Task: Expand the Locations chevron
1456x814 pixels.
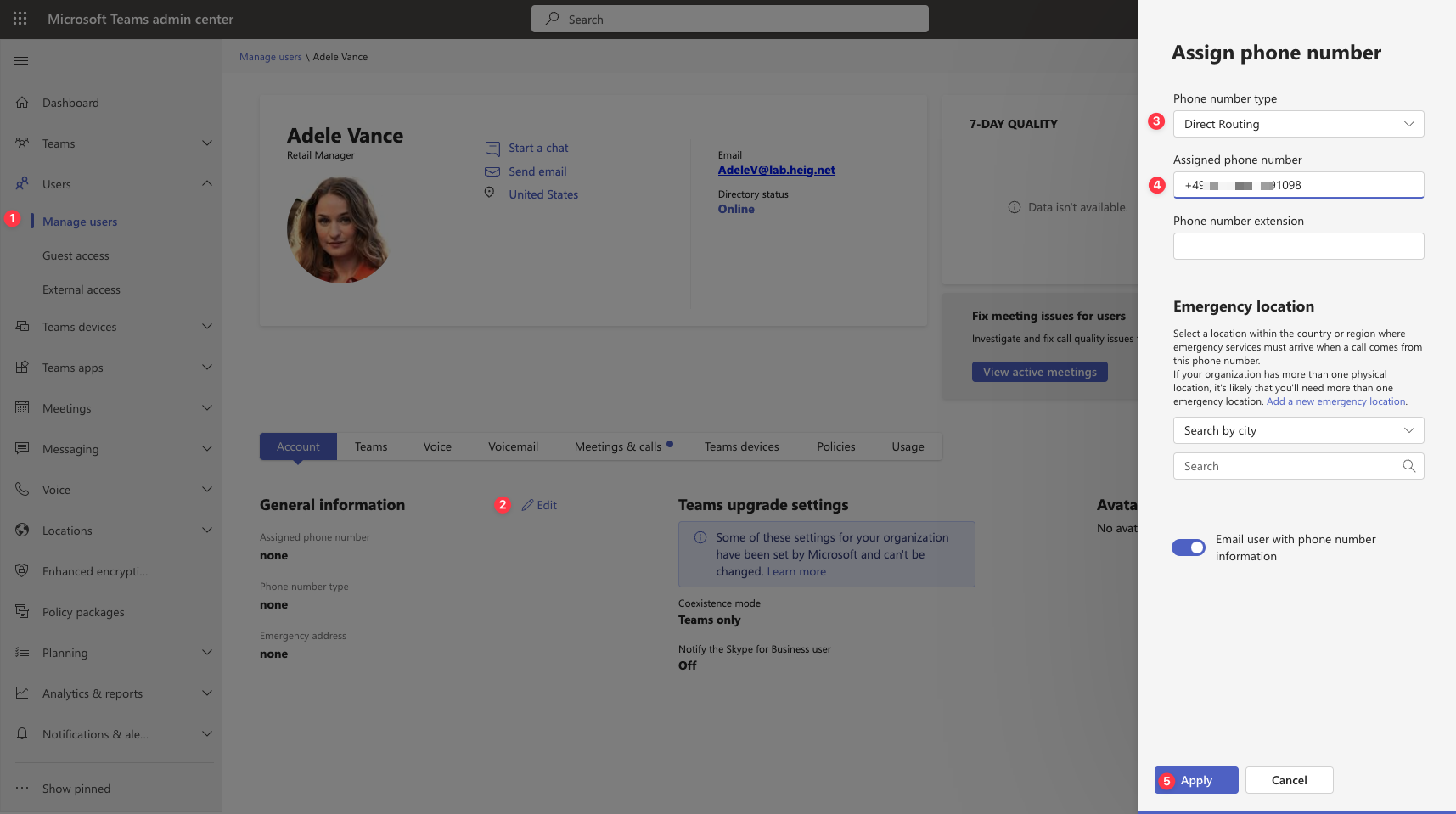Action: [x=207, y=530]
